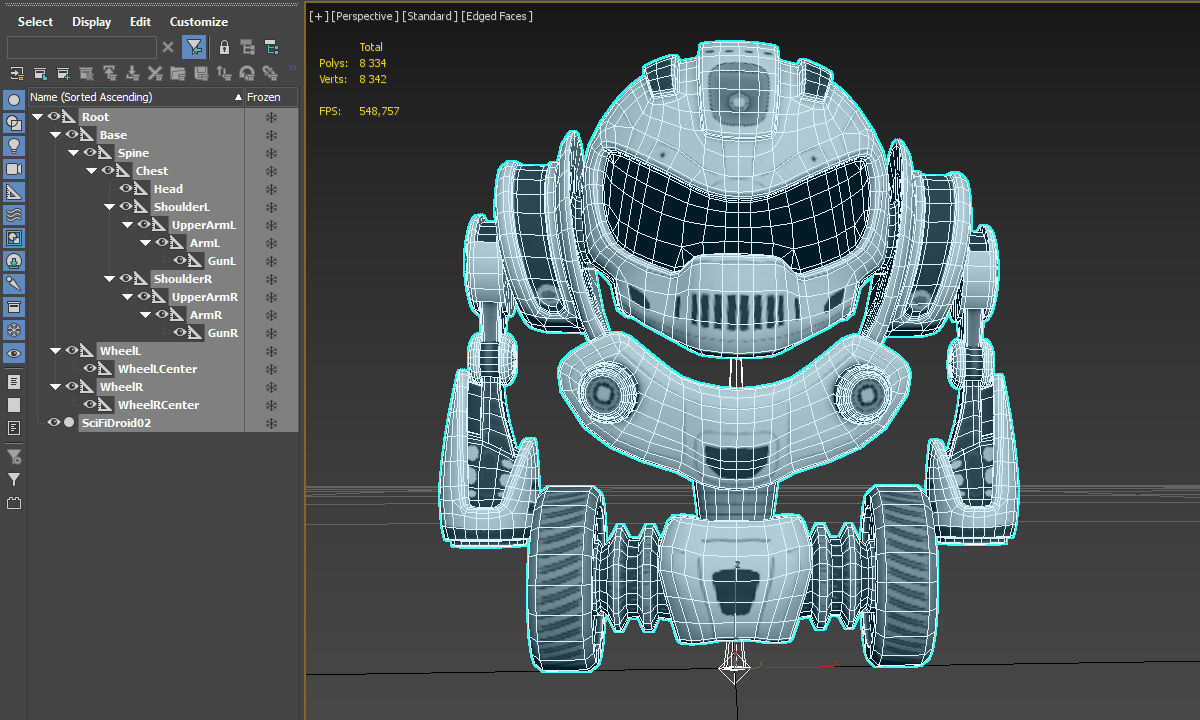The image size is (1200, 720).
Task: Toggle visibility eye of Root
Action: tap(54, 117)
